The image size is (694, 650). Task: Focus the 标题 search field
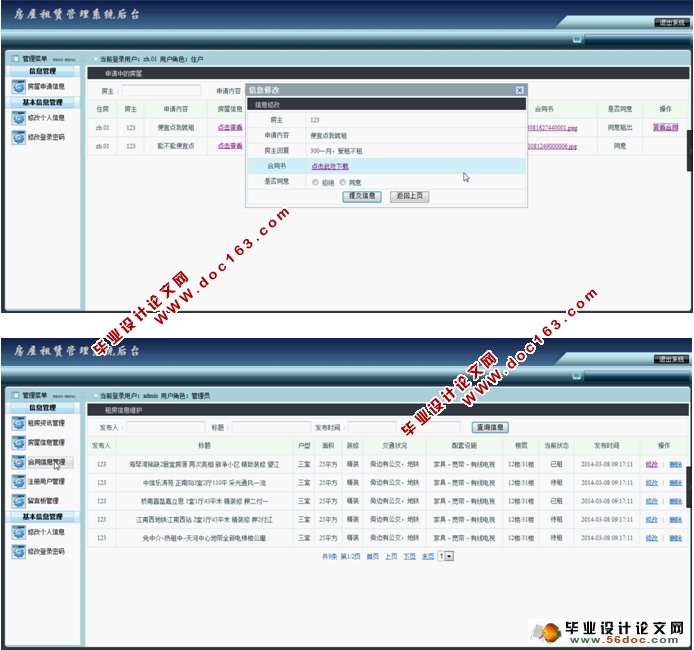pos(271,427)
